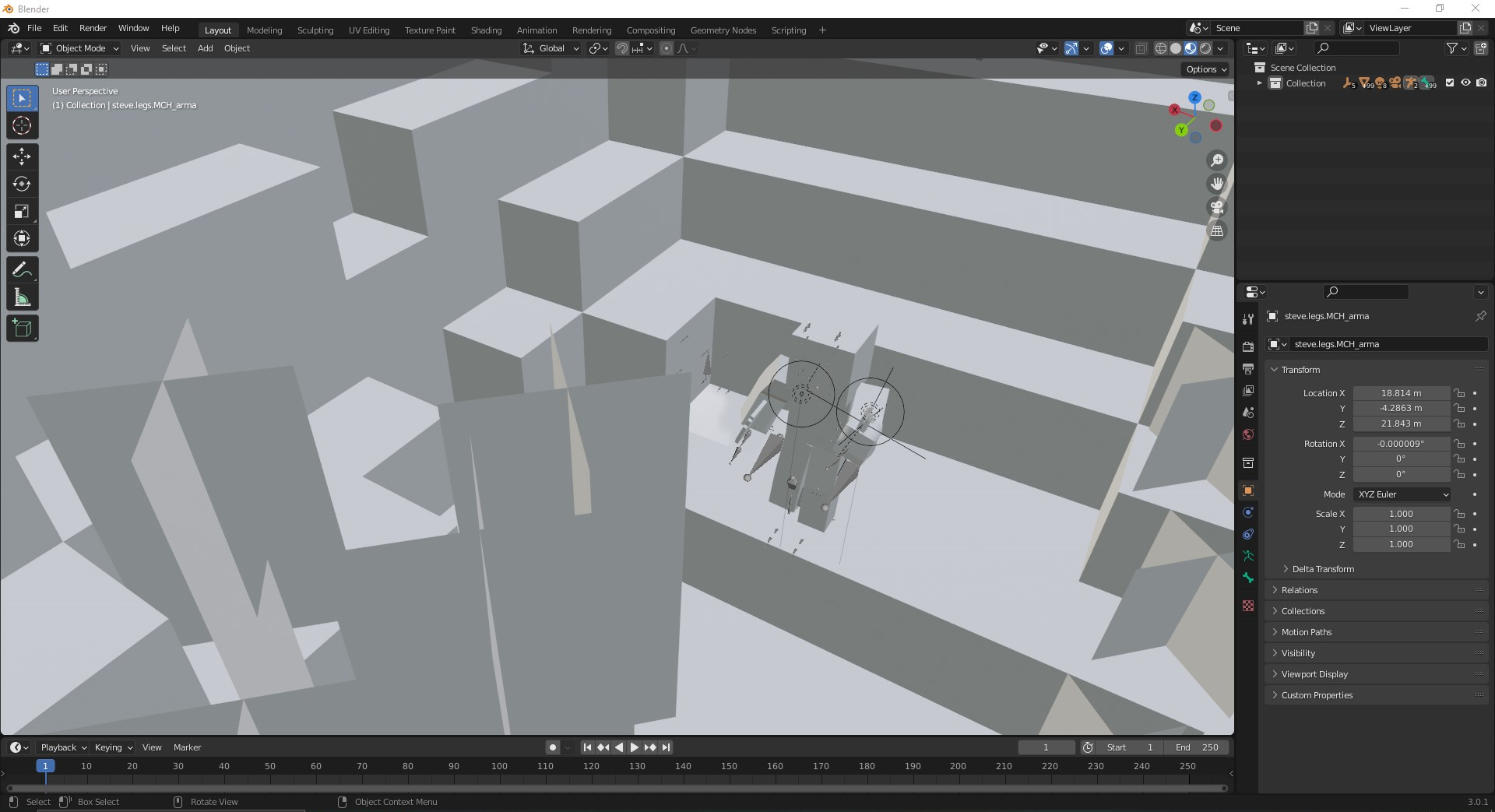Switch viewport to Rendered shading mode
The image size is (1495, 812).
1204,47
